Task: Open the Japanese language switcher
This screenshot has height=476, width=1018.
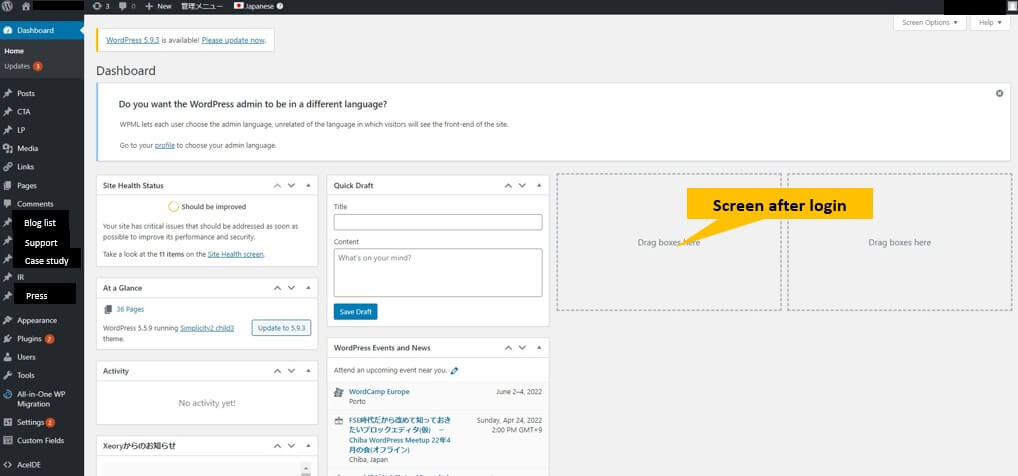Action: point(254,6)
